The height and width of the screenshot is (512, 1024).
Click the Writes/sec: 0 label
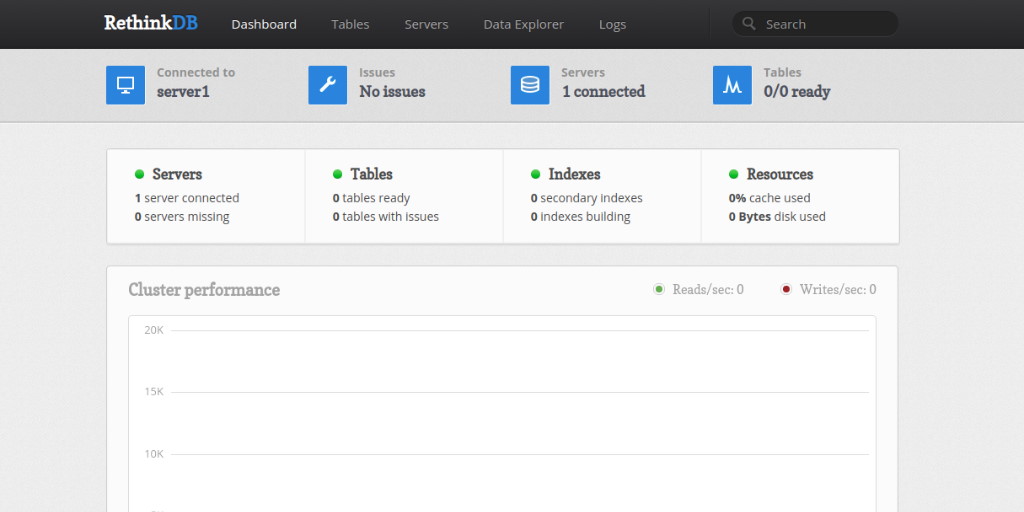click(x=838, y=289)
